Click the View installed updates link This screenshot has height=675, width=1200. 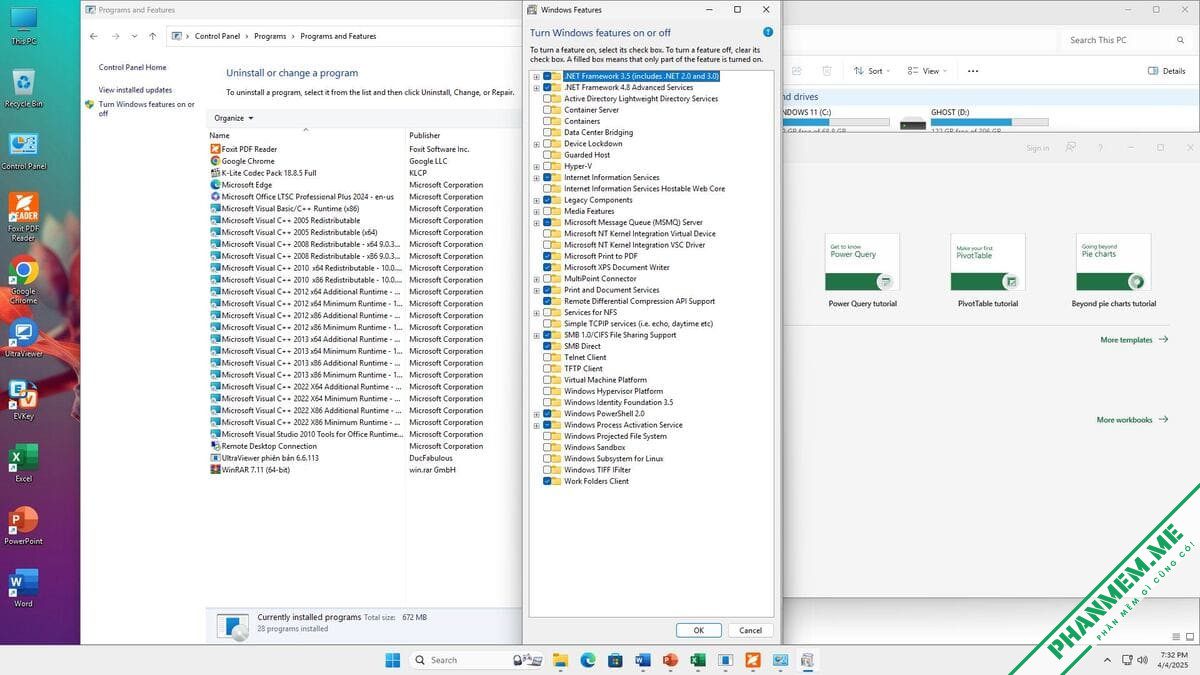135,90
